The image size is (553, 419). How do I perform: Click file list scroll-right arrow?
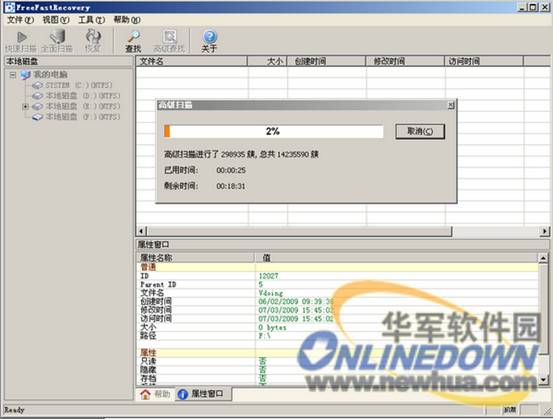pyautogui.click(x=545, y=231)
